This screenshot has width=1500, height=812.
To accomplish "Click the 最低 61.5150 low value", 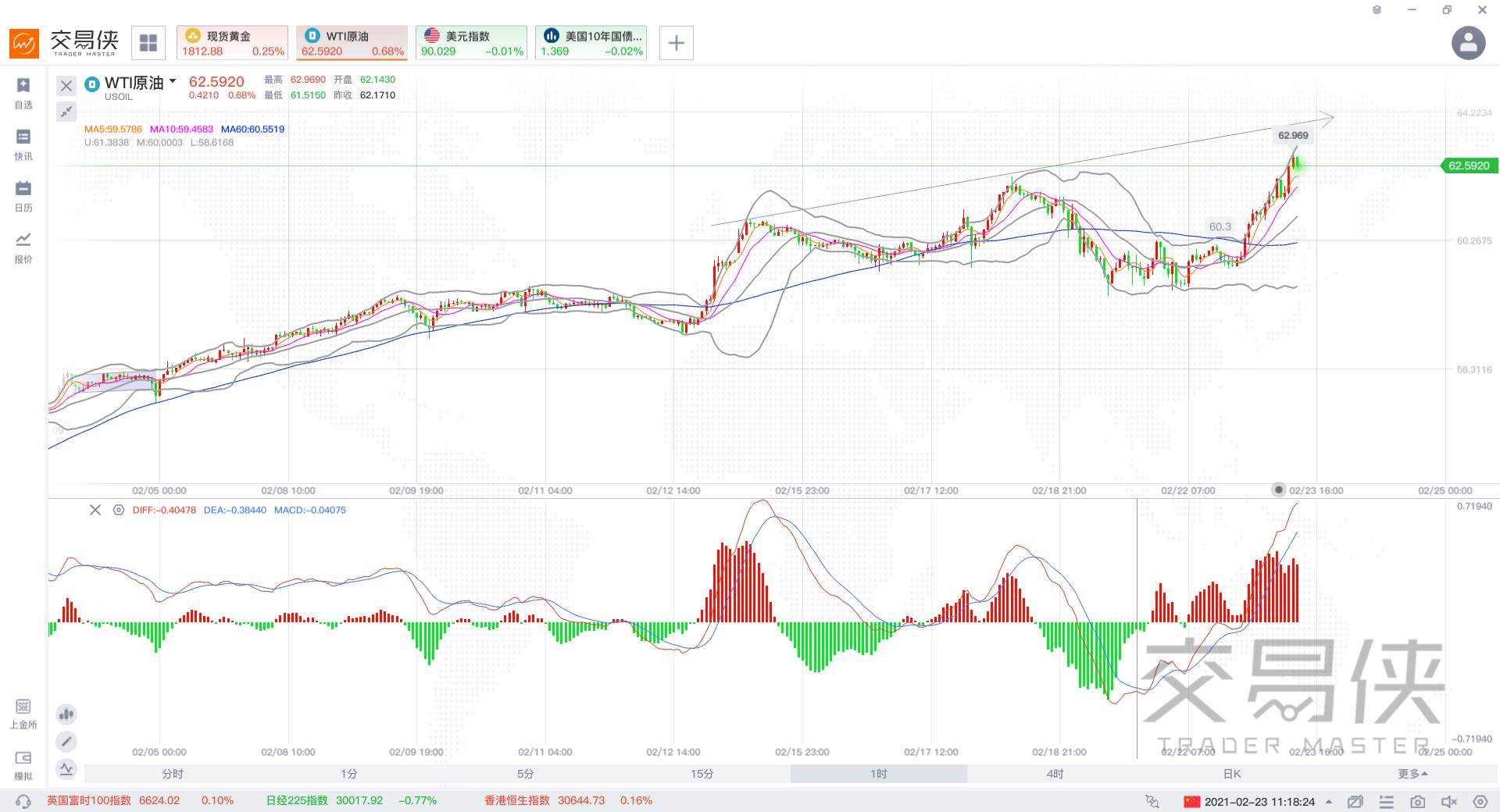I will coord(295,95).
